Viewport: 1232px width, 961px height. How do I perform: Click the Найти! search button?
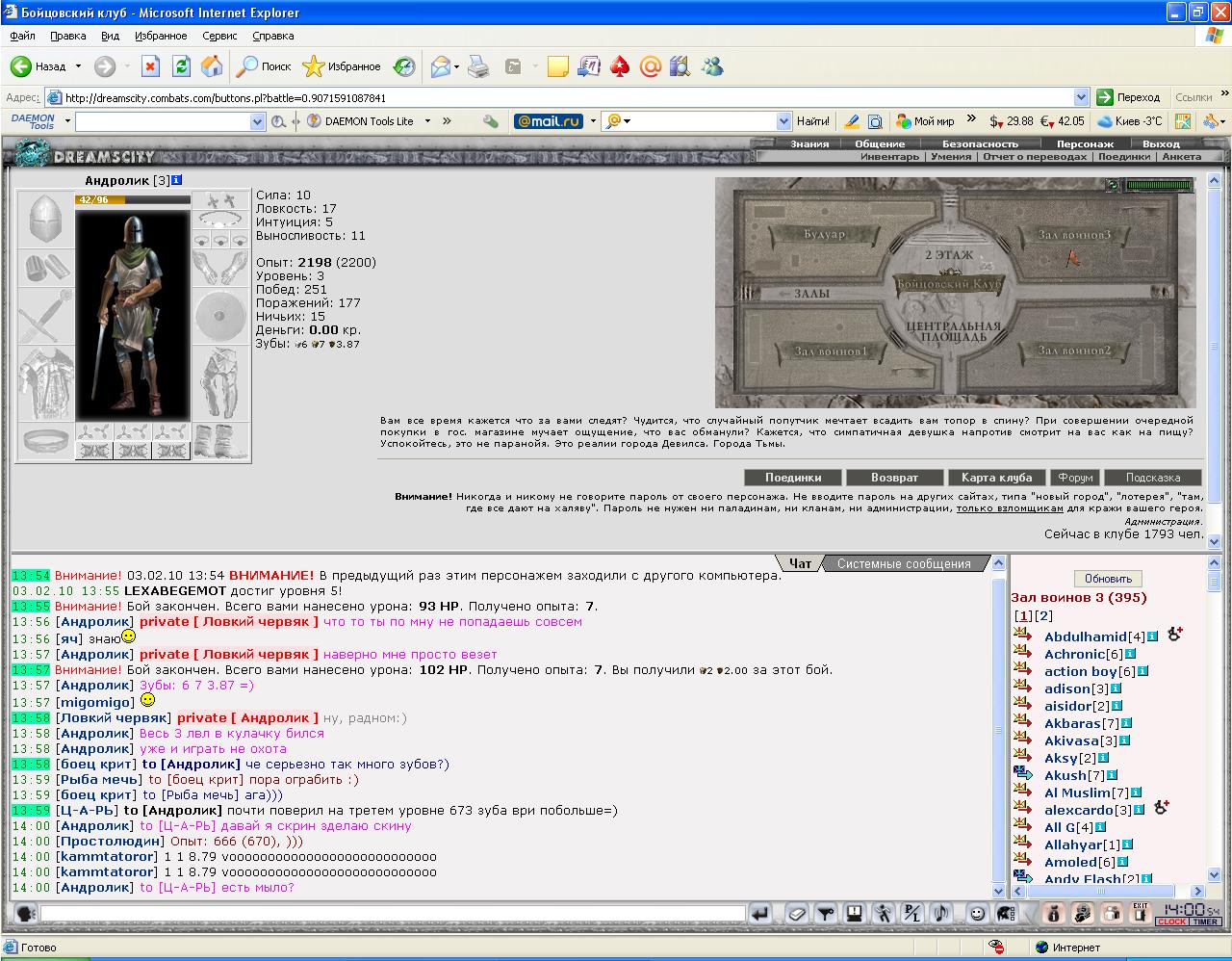point(812,121)
